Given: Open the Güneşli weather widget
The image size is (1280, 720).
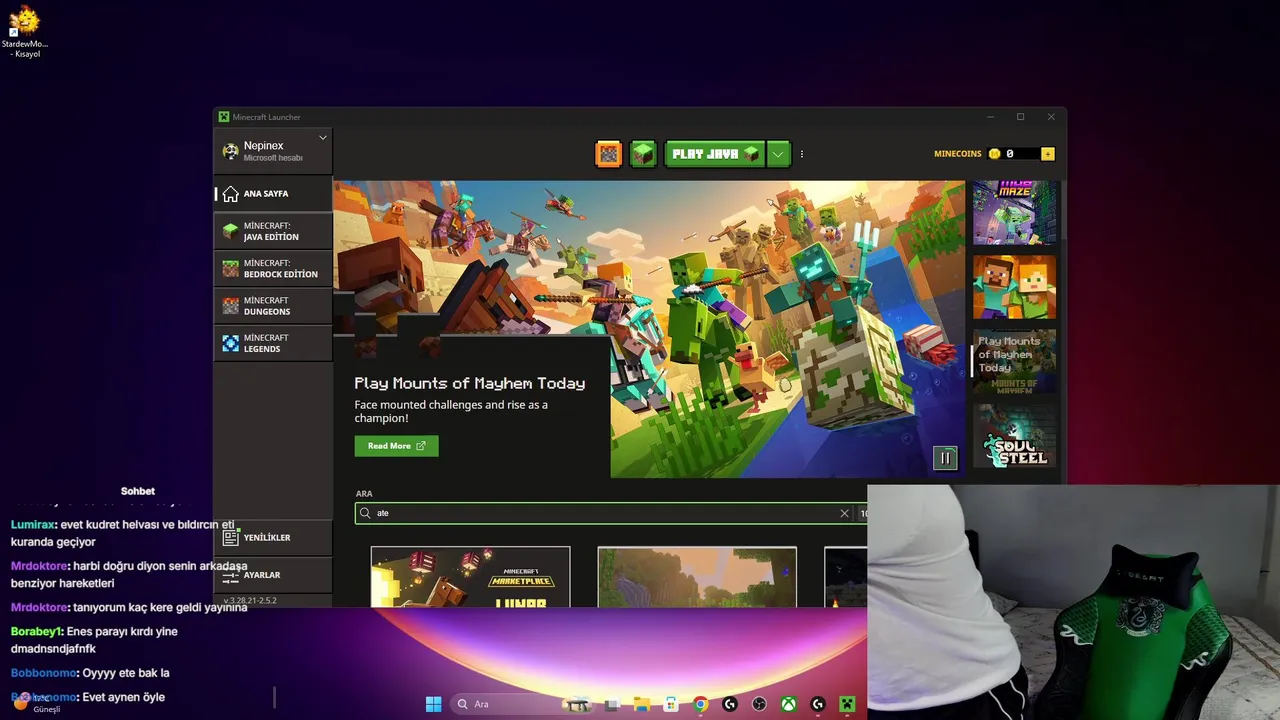Looking at the screenshot, I should click(38, 703).
